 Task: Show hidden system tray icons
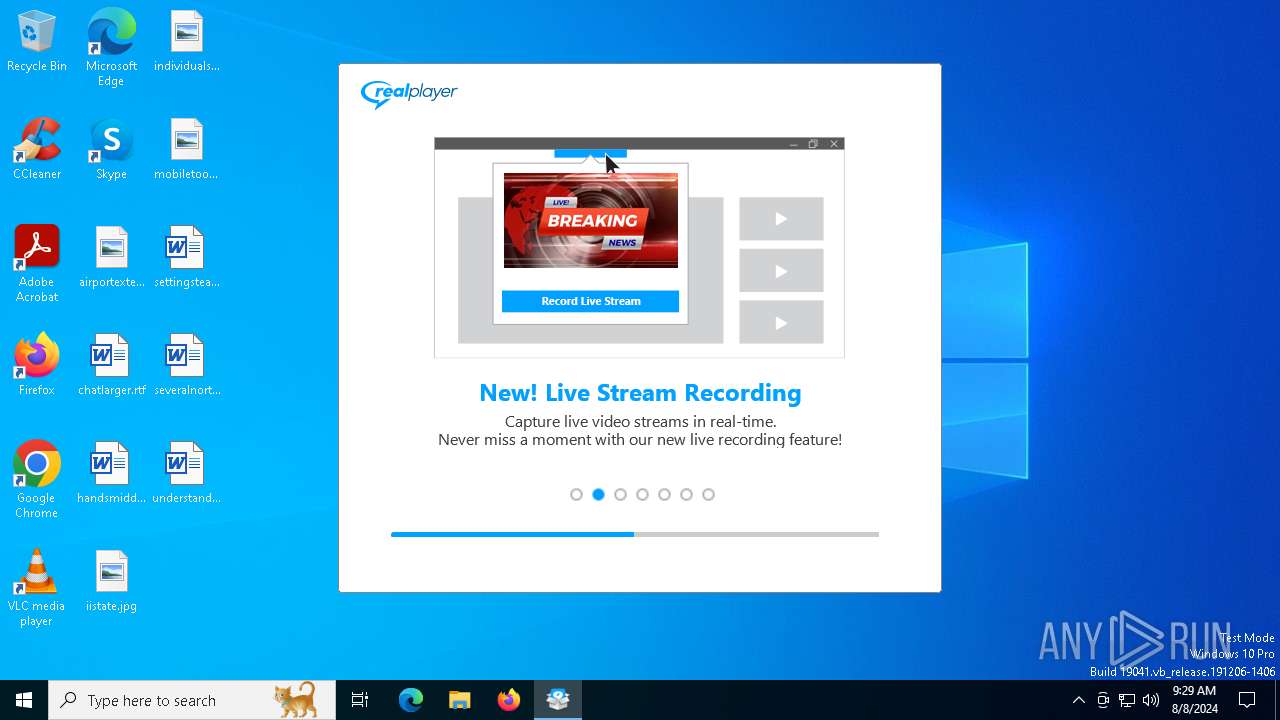[x=1078, y=700]
